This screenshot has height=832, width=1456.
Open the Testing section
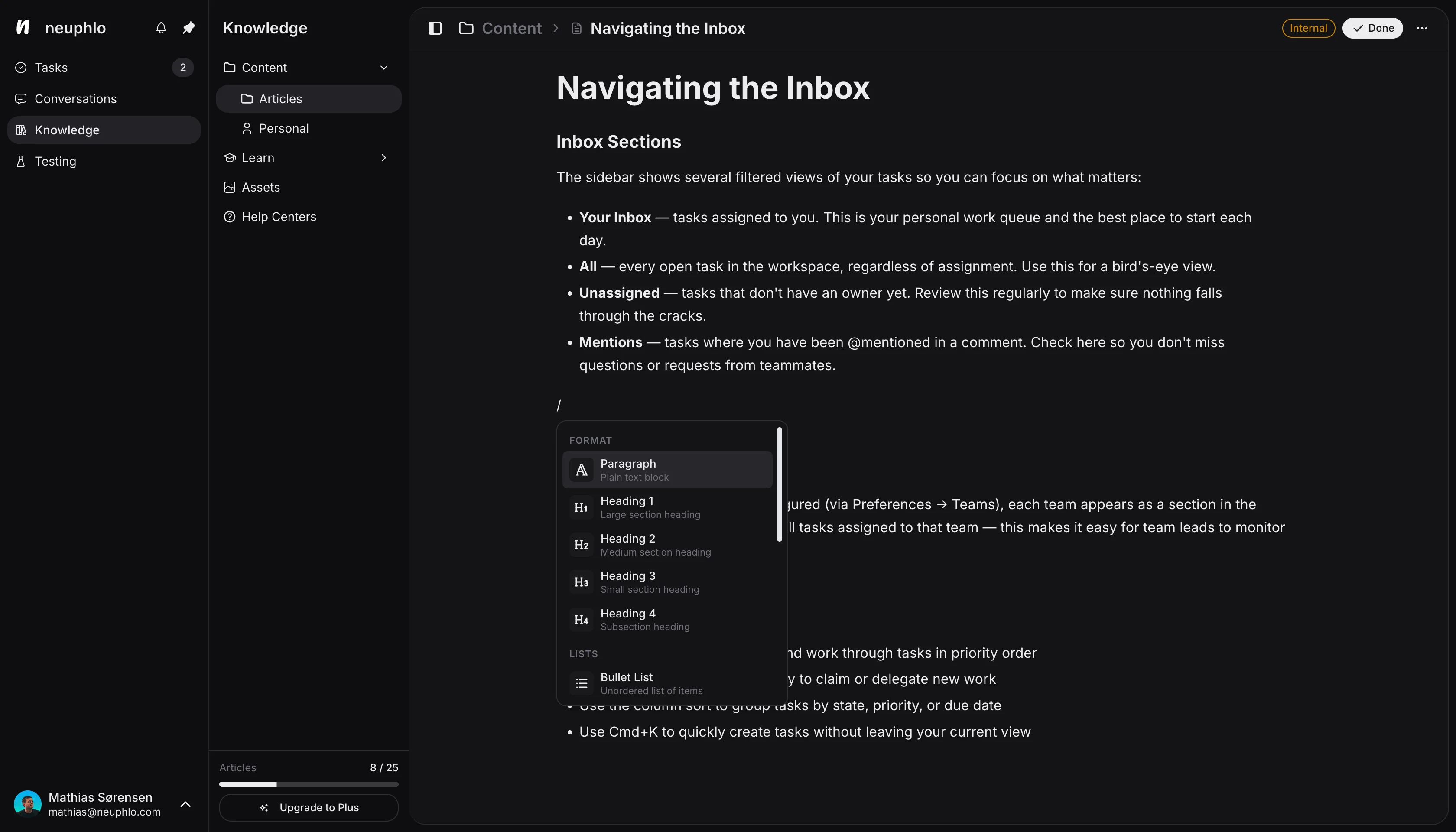coord(55,161)
